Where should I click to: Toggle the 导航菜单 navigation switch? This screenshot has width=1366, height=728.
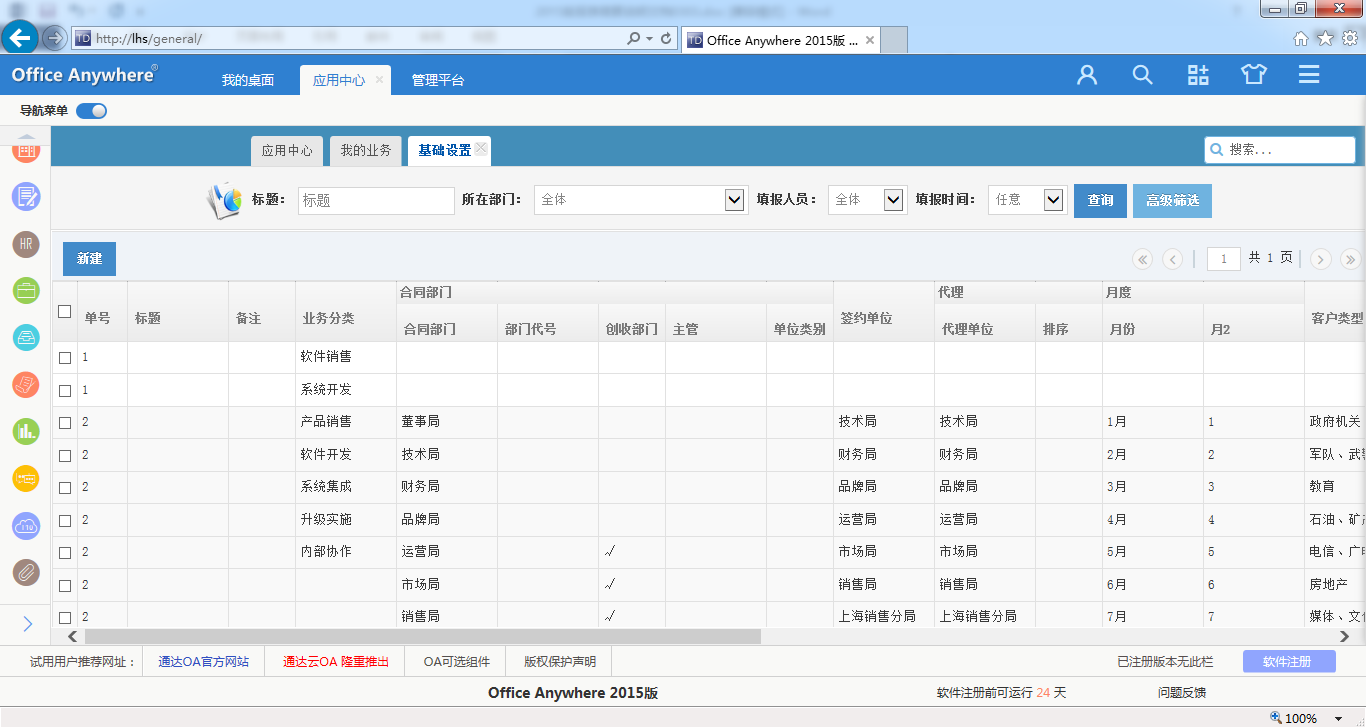91,111
